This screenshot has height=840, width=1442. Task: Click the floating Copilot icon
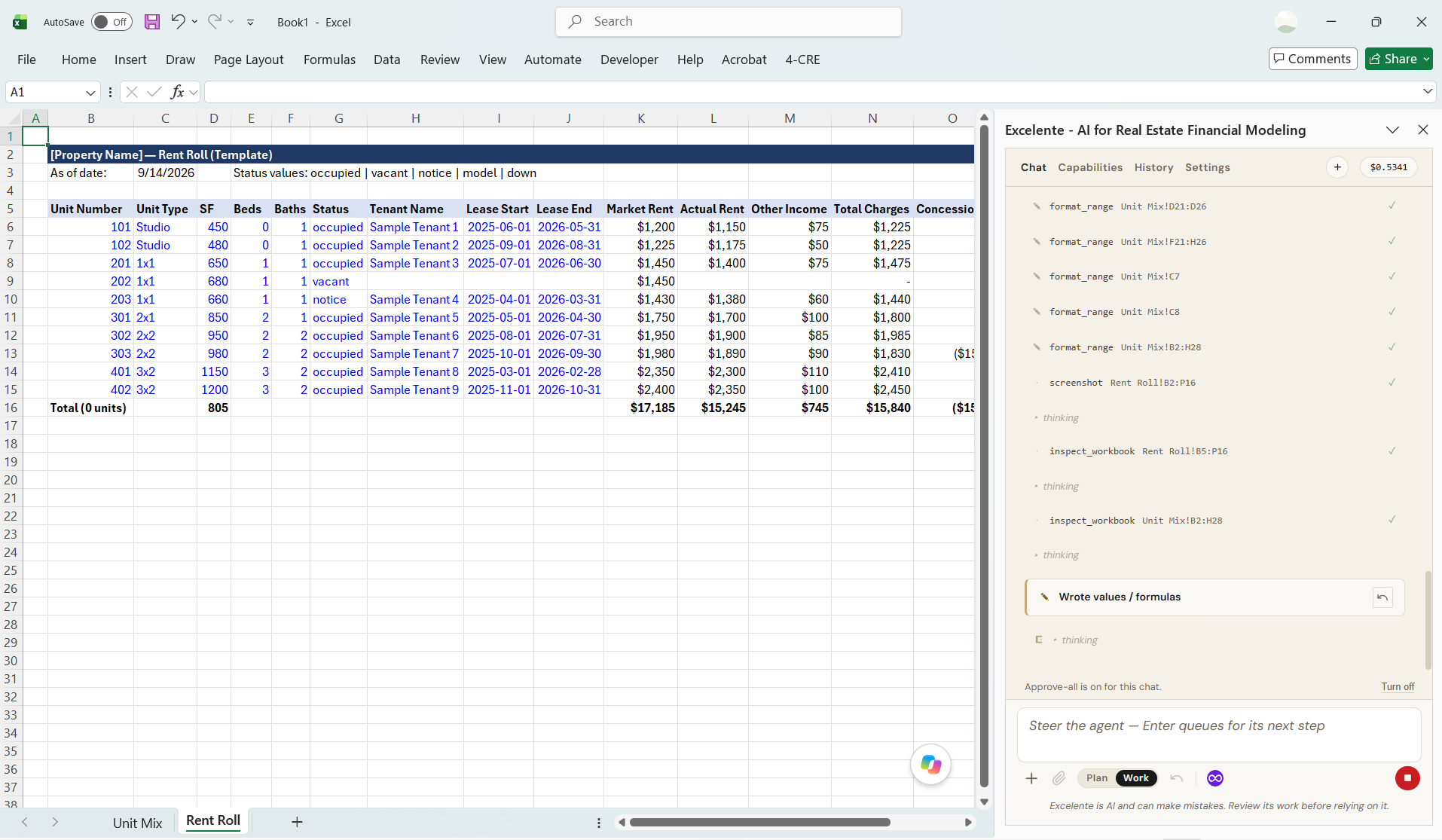(x=930, y=764)
